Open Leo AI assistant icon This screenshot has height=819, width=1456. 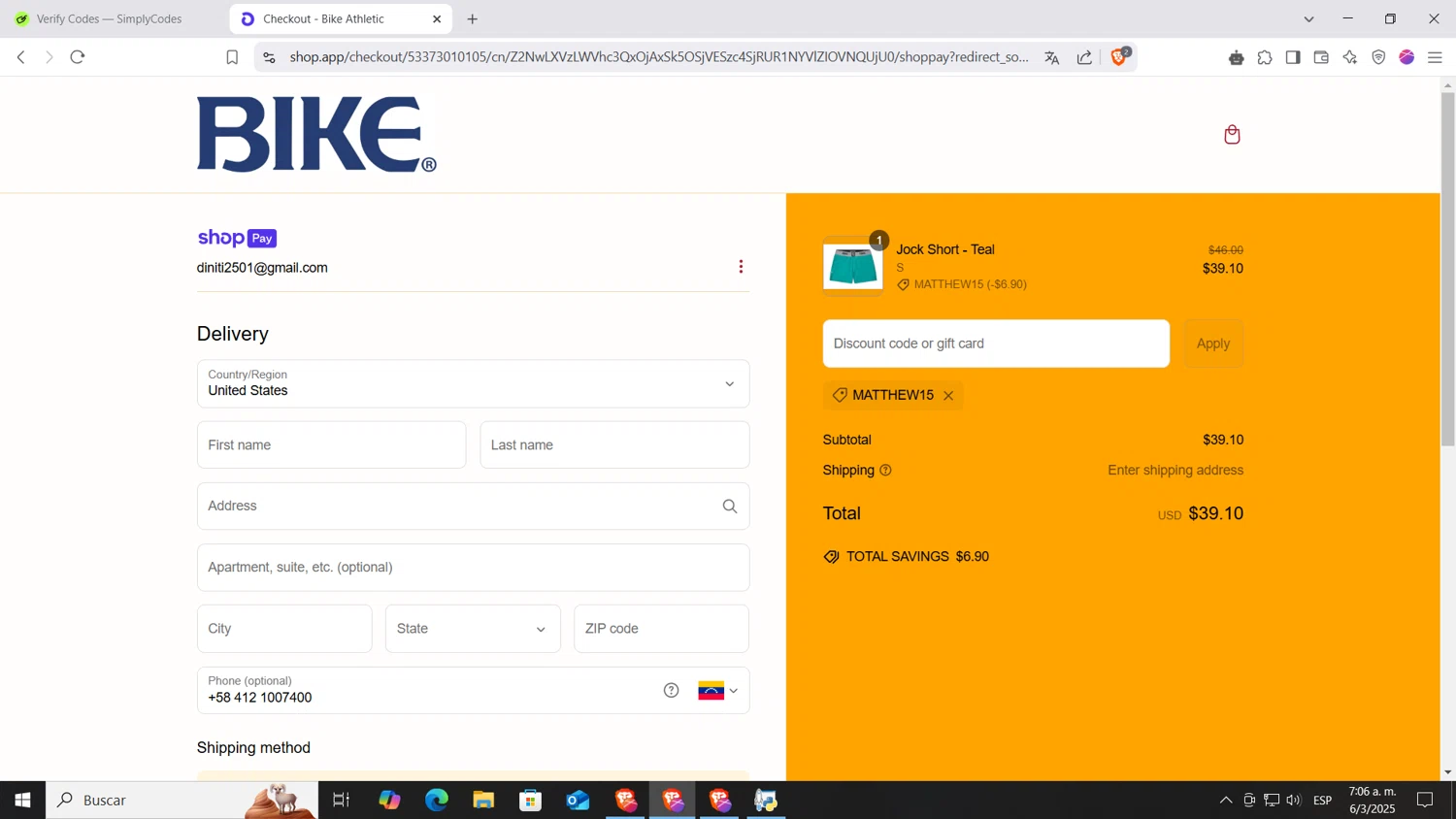(x=1349, y=58)
